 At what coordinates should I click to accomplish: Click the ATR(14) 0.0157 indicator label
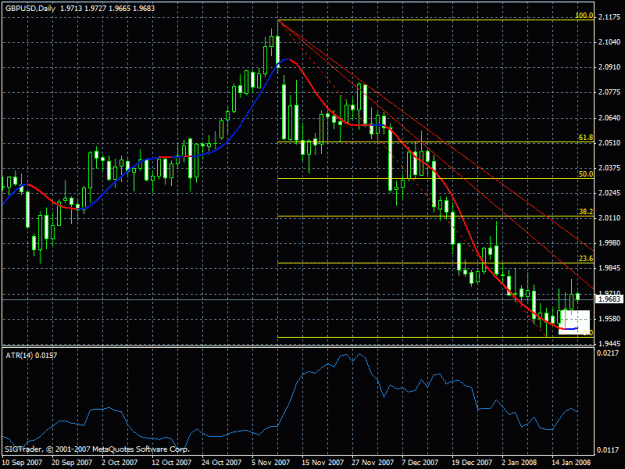pyautogui.click(x=31, y=355)
